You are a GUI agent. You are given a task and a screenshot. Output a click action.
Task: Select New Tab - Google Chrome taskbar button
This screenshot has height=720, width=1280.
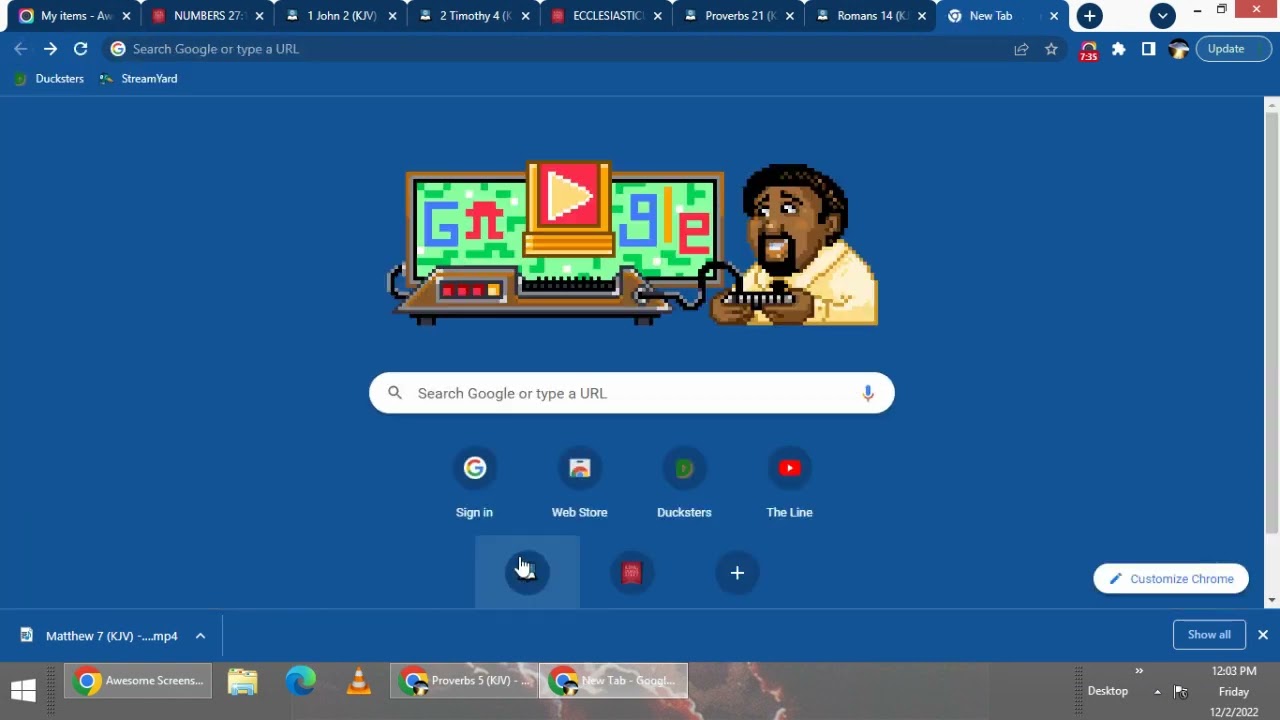pos(614,681)
